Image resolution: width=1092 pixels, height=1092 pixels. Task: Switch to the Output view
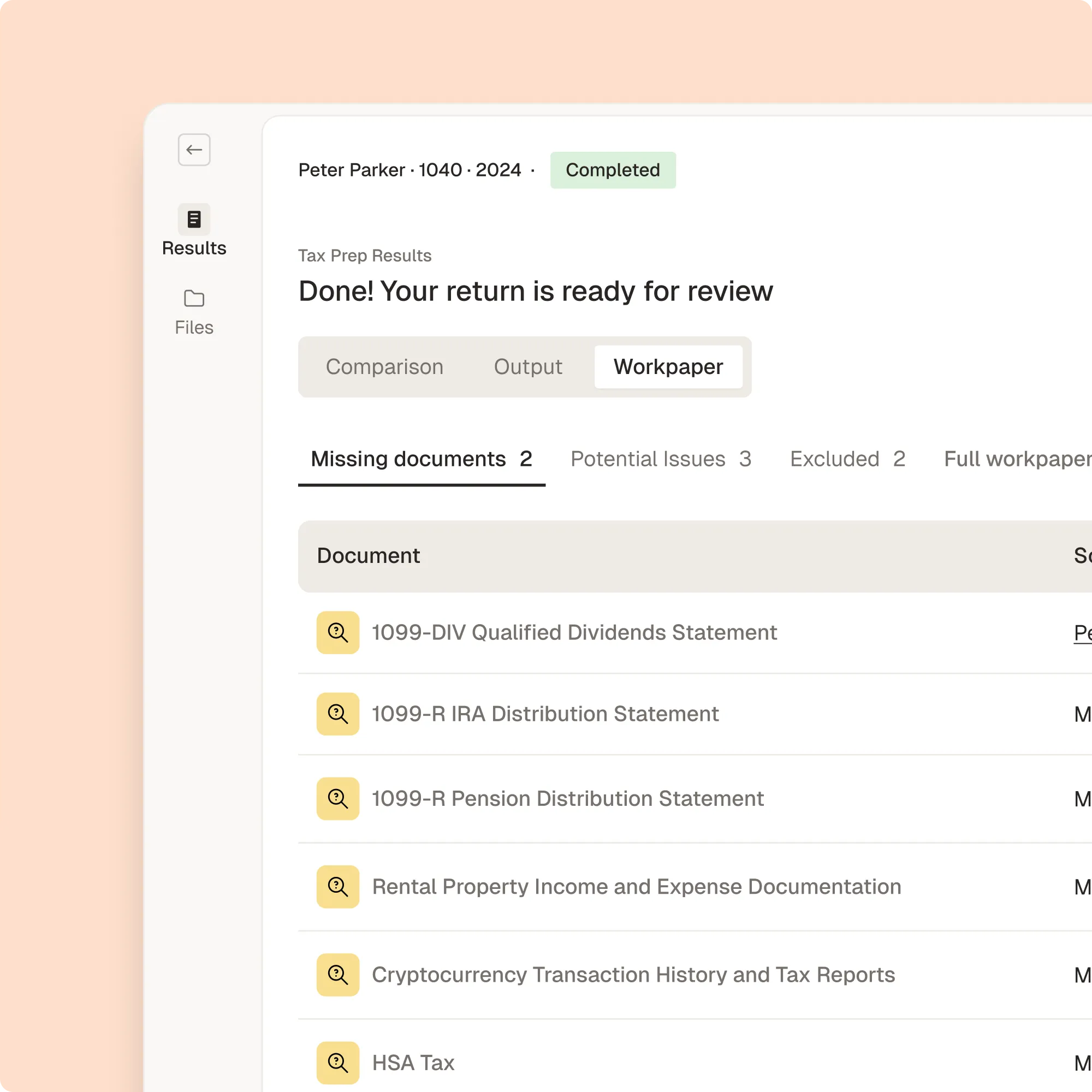[x=528, y=367]
